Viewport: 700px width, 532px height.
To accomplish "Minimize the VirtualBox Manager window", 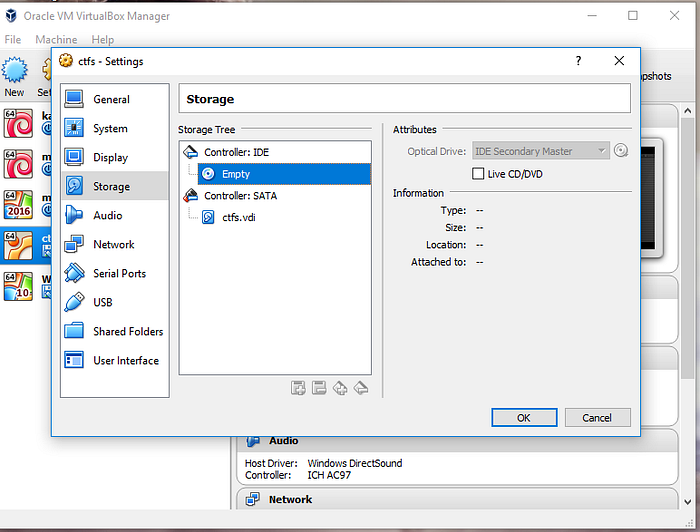I will click(x=592, y=16).
